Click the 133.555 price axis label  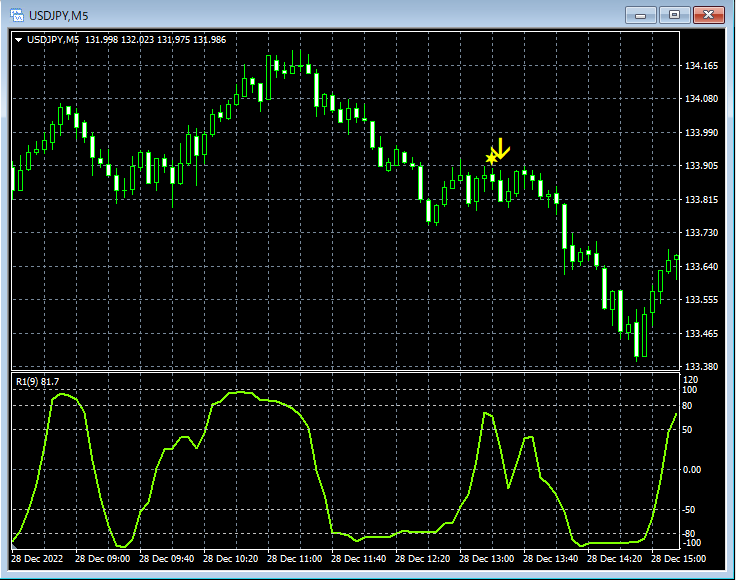click(x=701, y=299)
